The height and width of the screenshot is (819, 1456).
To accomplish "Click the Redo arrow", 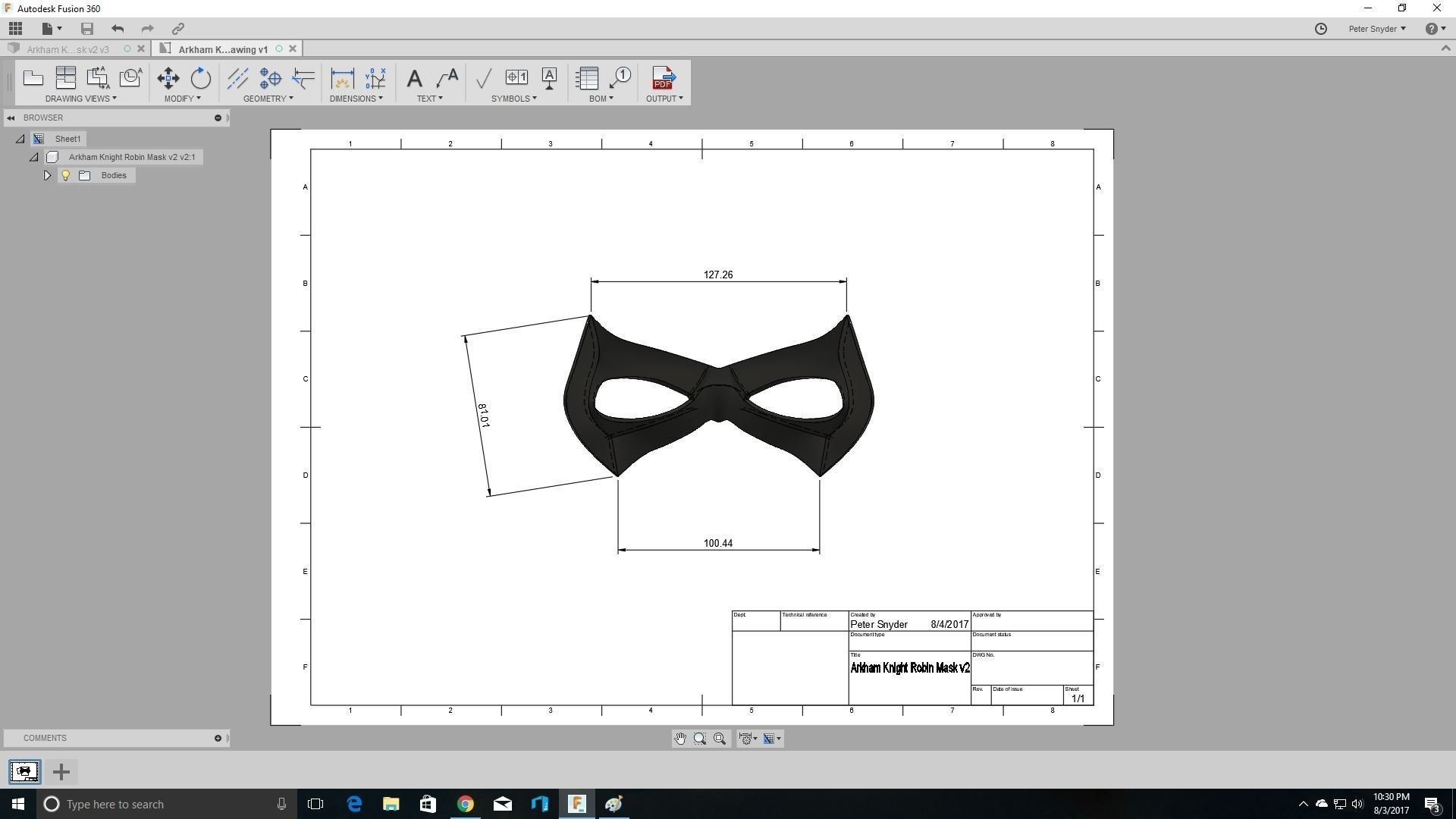I will [148, 29].
